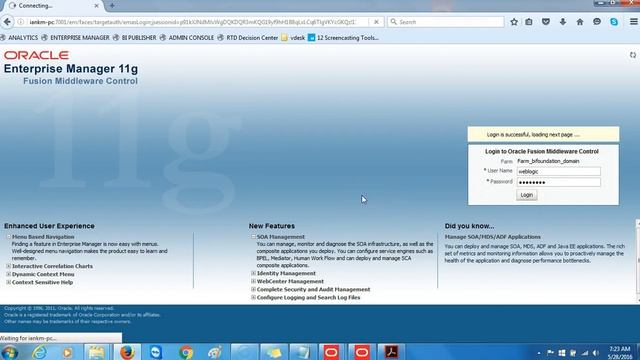Open File Explorer from taskbar
The image size is (640, 360).
point(96,352)
